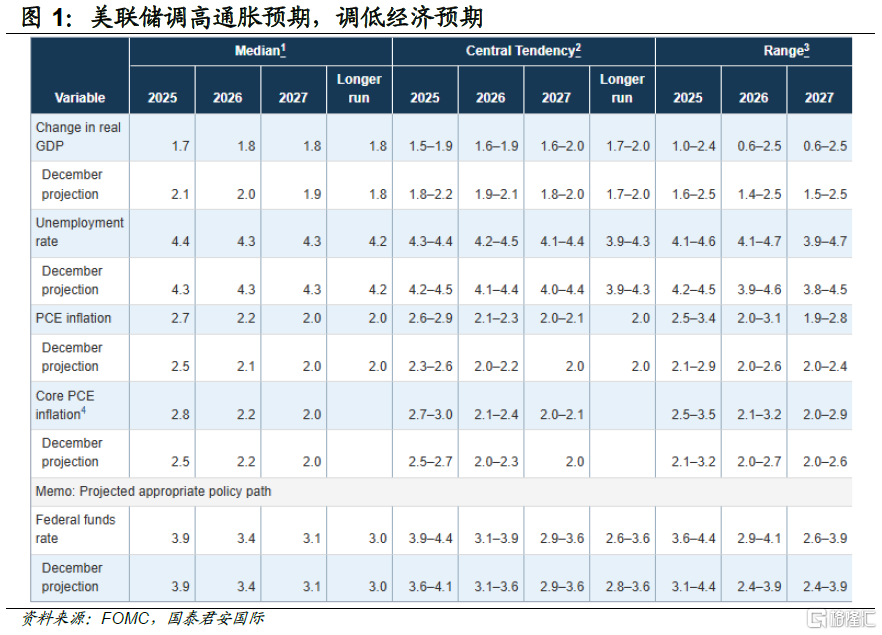Select GDP December projection median 2.1
This screenshot has height=635, width=882.
point(181,195)
